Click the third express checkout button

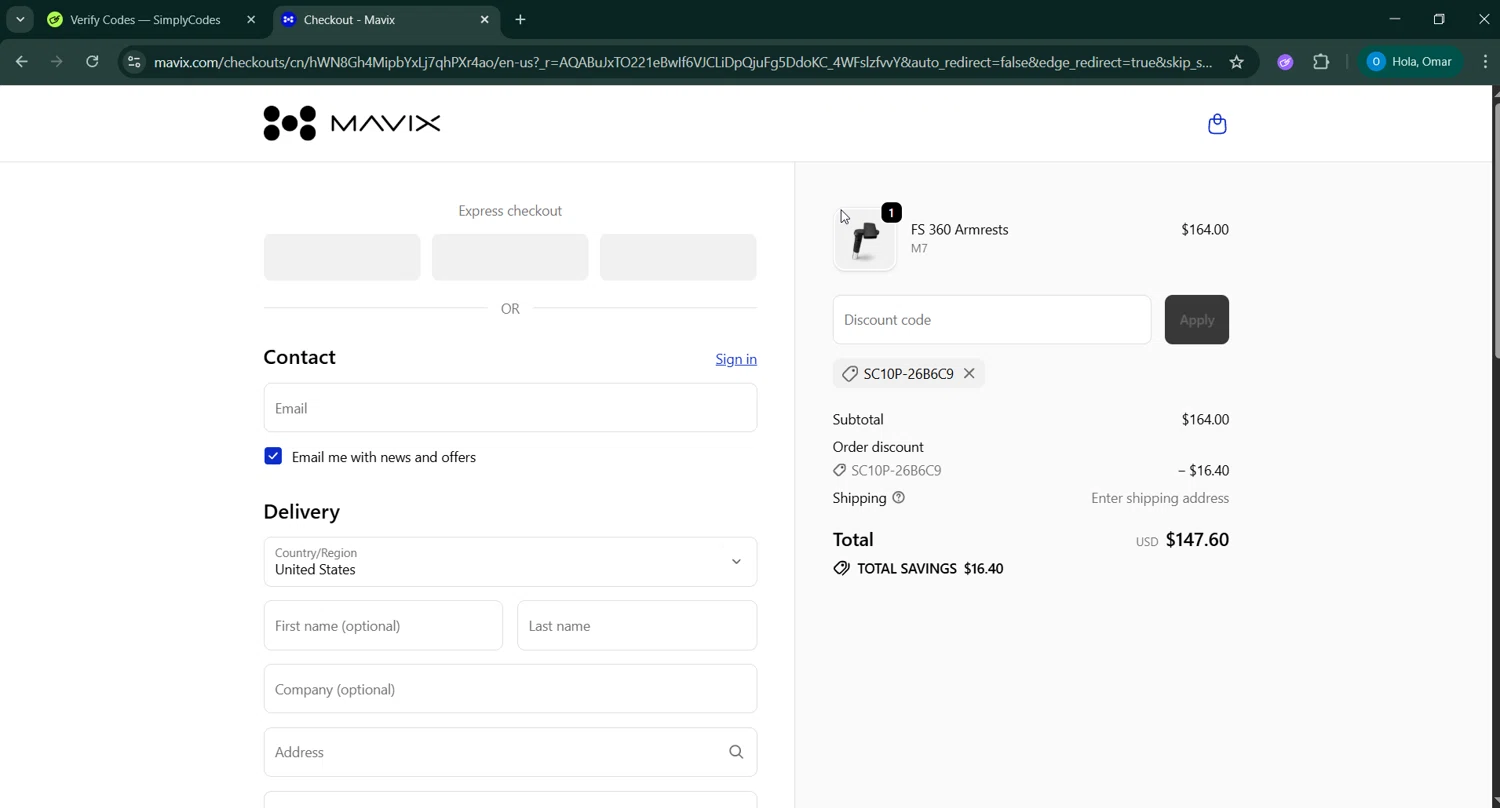(x=678, y=257)
